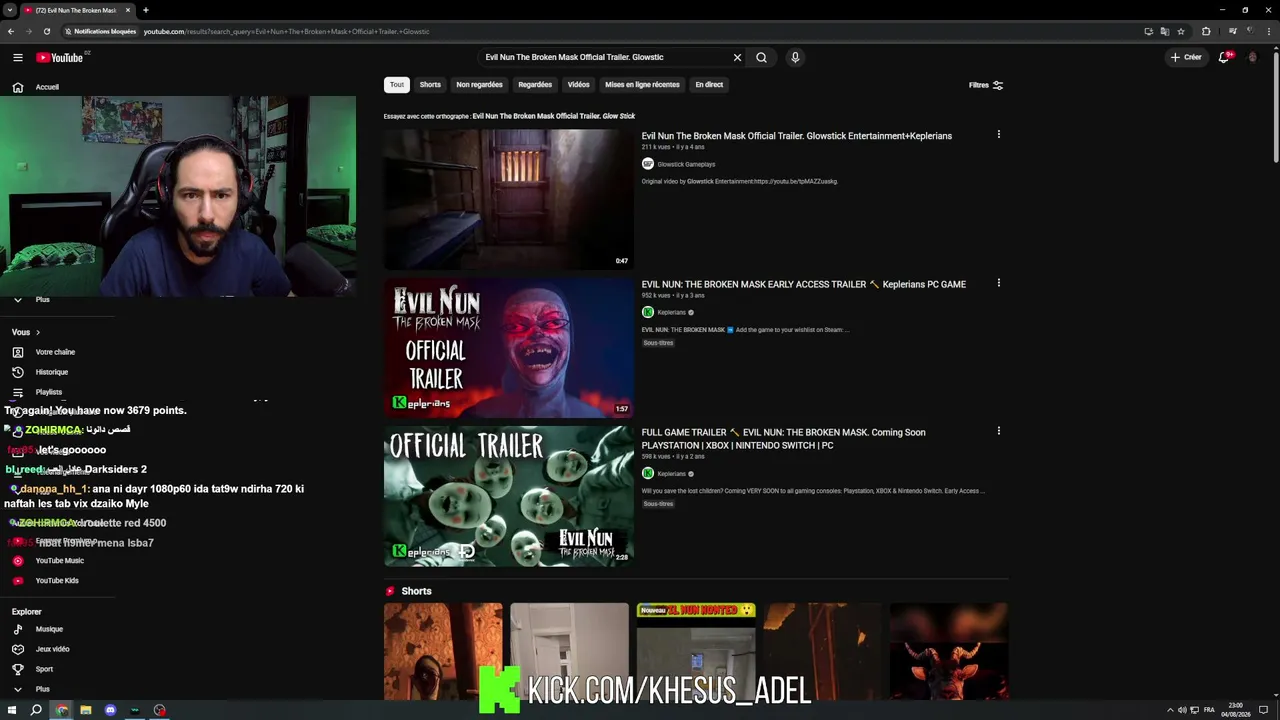Screen dimensions: 1280x720
Task: Open more options for Early Access Trailer
Action: pos(998,283)
